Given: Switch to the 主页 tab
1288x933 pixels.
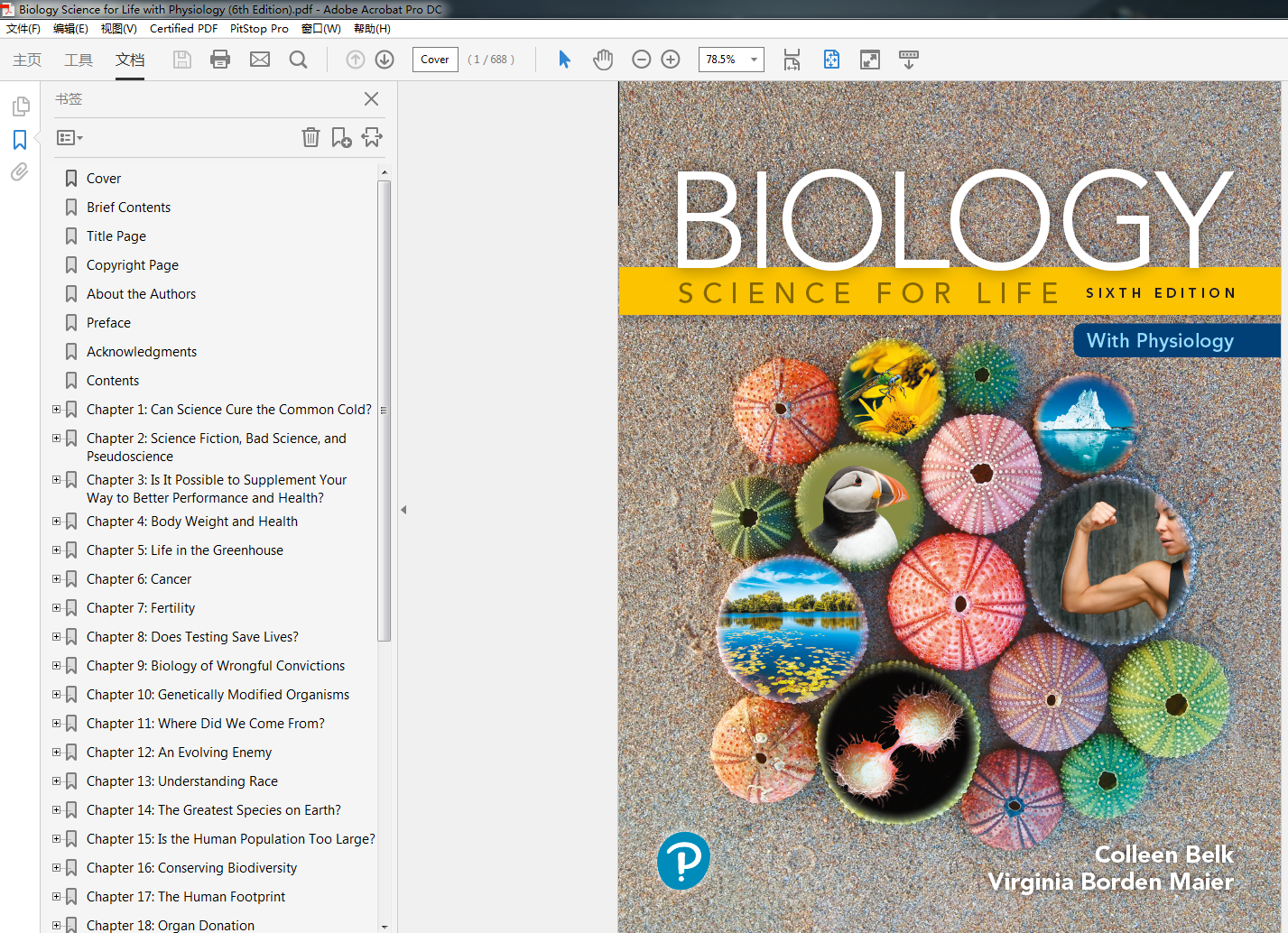Looking at the screenshot, I should point(27,60).
